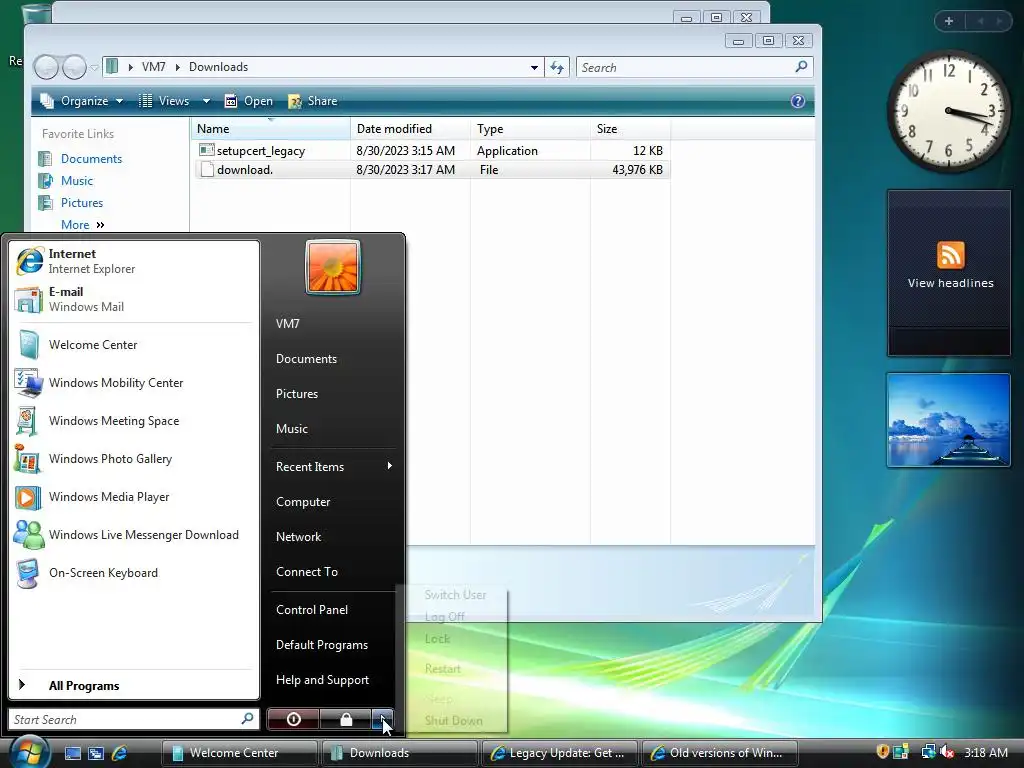Open Control Panel from Start menu
The height and width of the screenshot is (768, 1024).
tap(333, 610)
